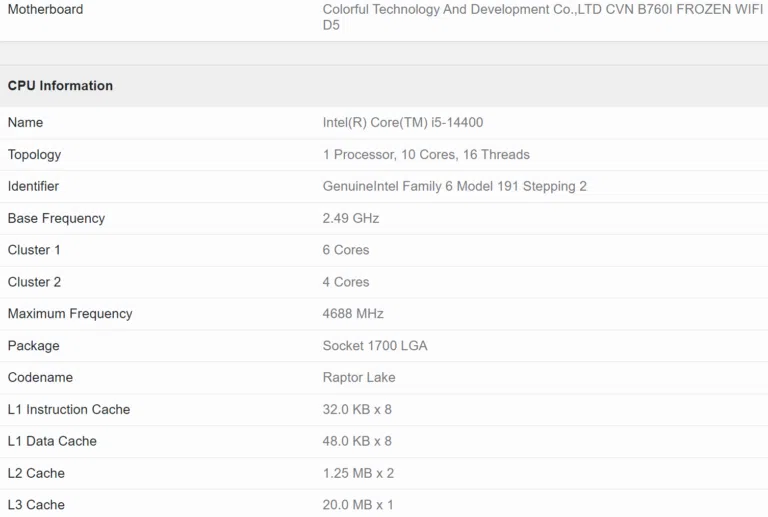Click the GenuineIntel Family 6 identifier value
The image size is (768, 517).
(454, 186)
